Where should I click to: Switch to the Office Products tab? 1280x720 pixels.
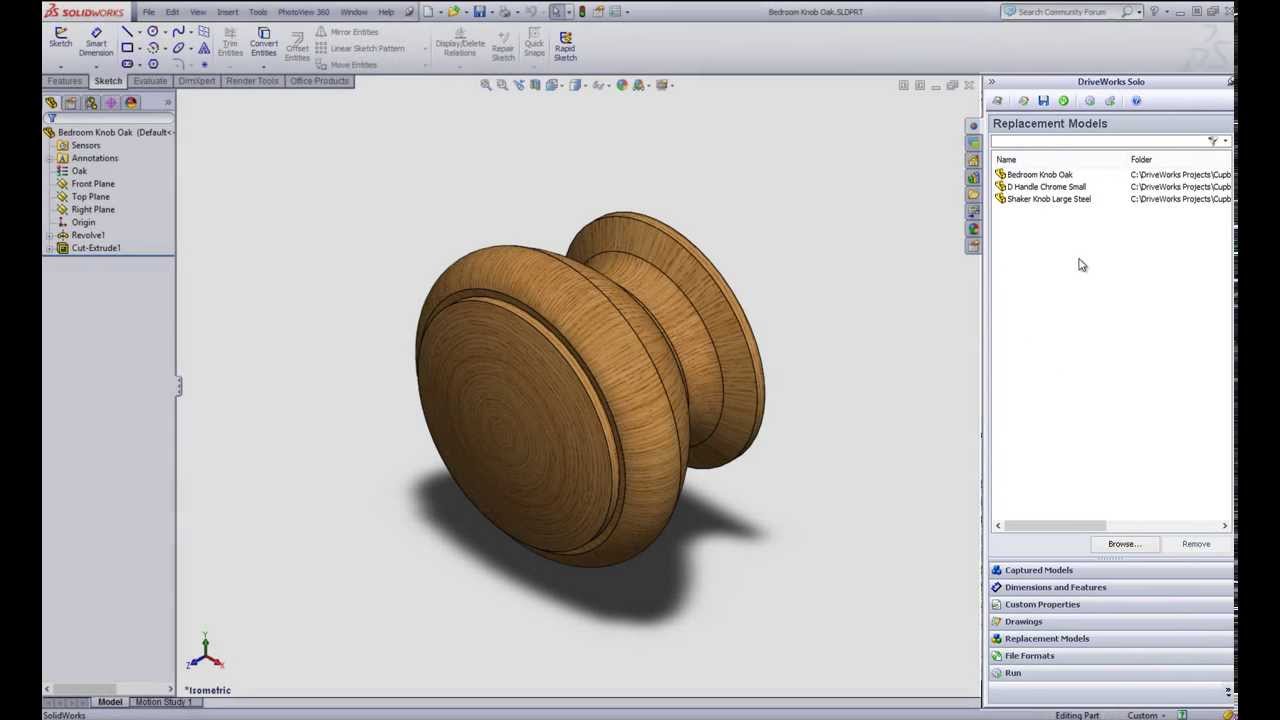pyautogui.click(x=319, y=81)
